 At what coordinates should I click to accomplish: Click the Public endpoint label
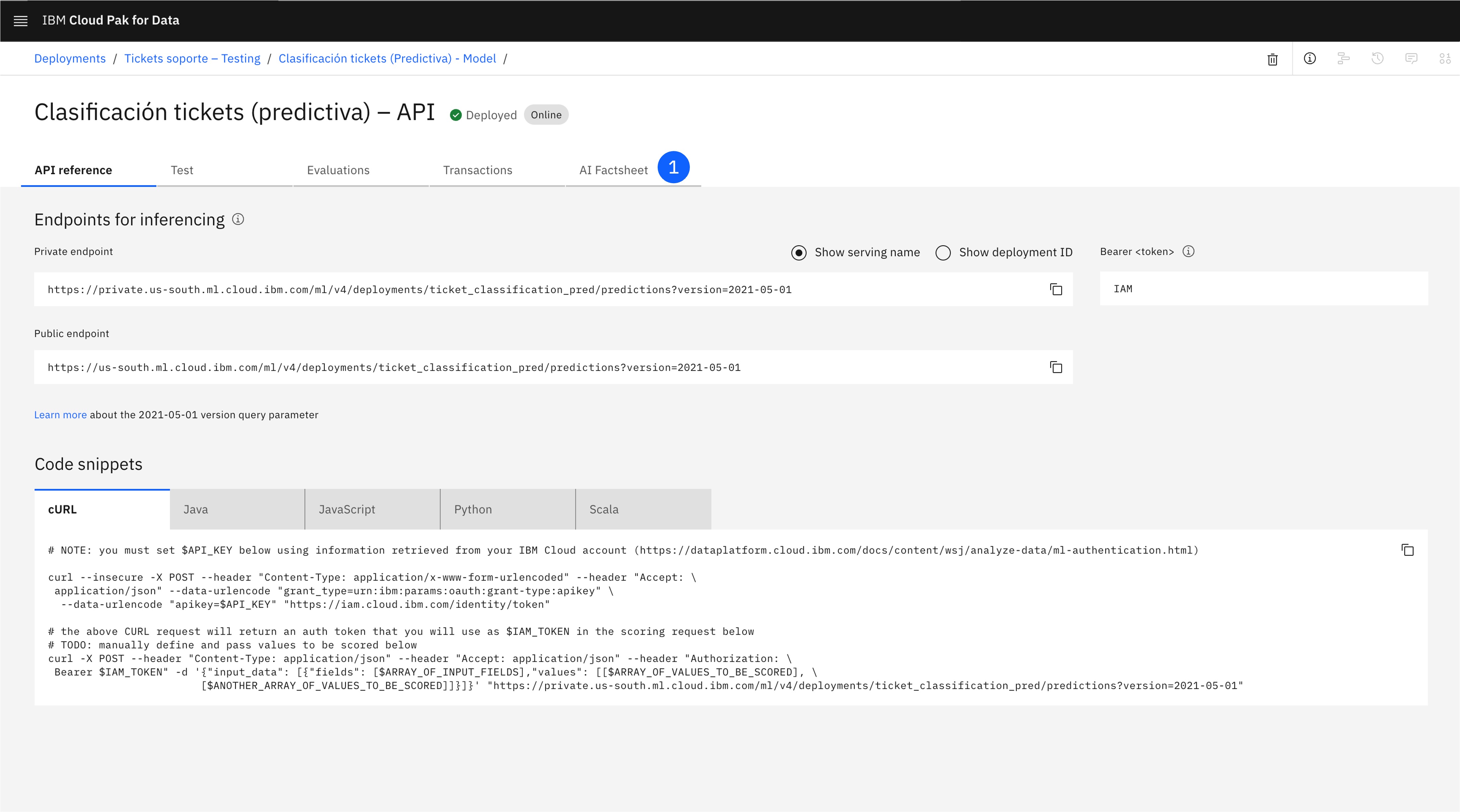point(71,334)
